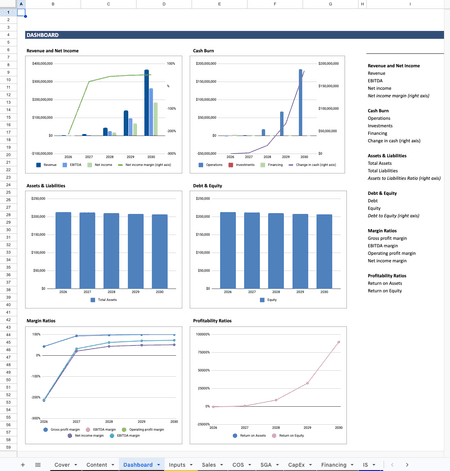This screenshot has width=450, height=471.
Task: Switch to the CapEx sheet tab
Action: pyautogui.click(x=296, y=465)
